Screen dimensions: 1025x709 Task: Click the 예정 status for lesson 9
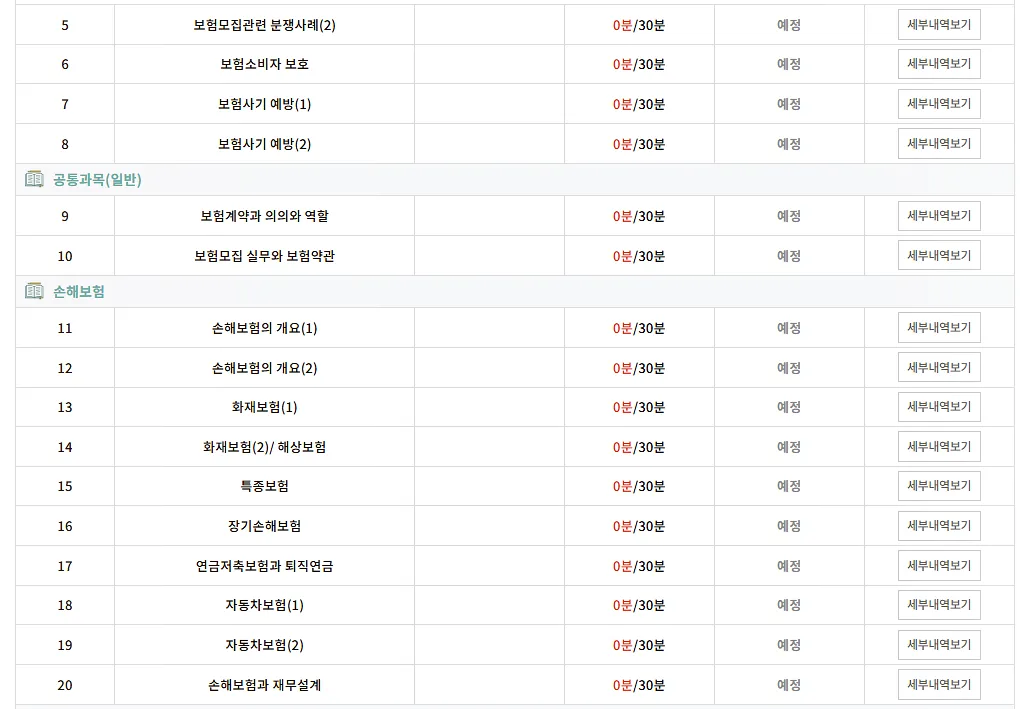(788, 215)
